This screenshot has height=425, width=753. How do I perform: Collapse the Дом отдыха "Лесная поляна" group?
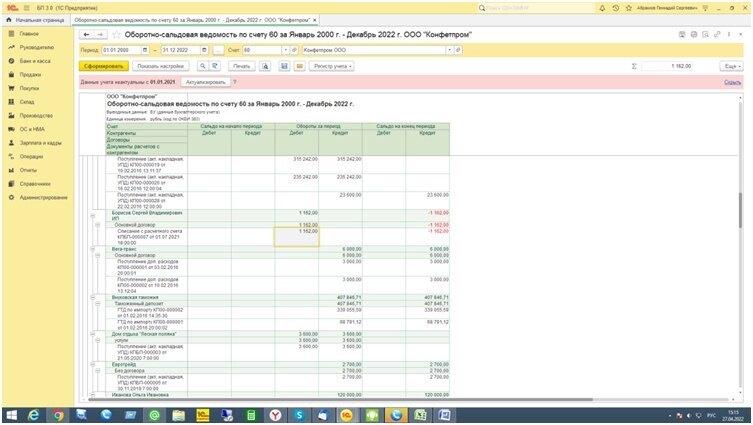click(x=92, y=334)
